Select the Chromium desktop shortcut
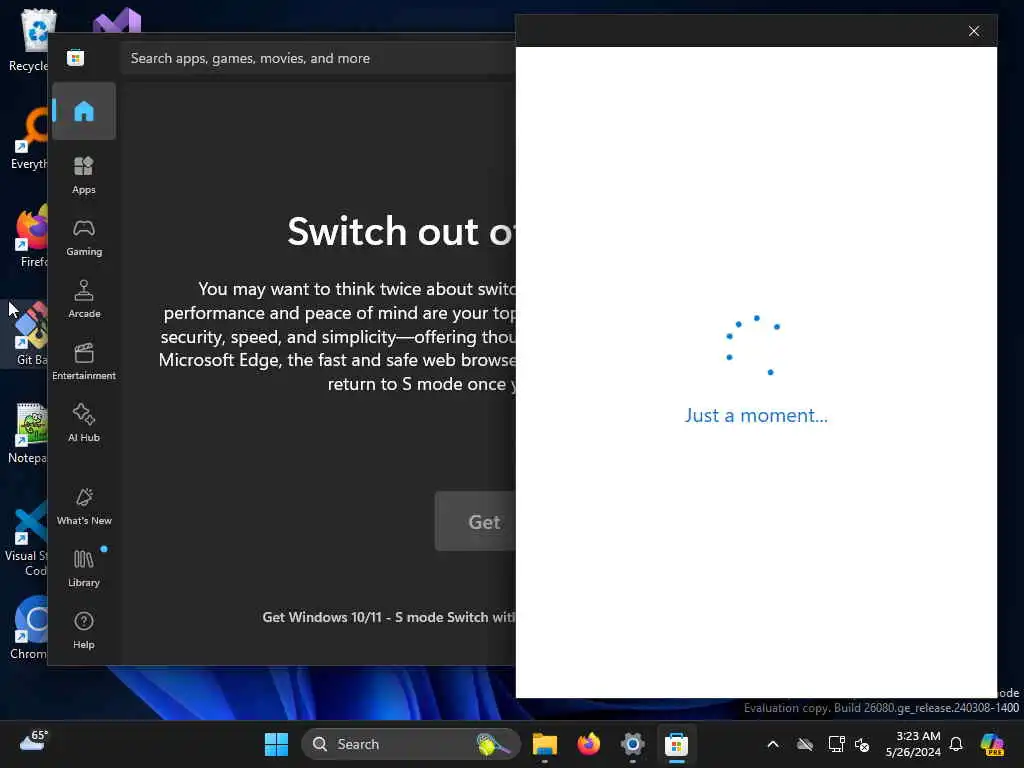This screenshot has height=768, width=1024. point(29,628)
